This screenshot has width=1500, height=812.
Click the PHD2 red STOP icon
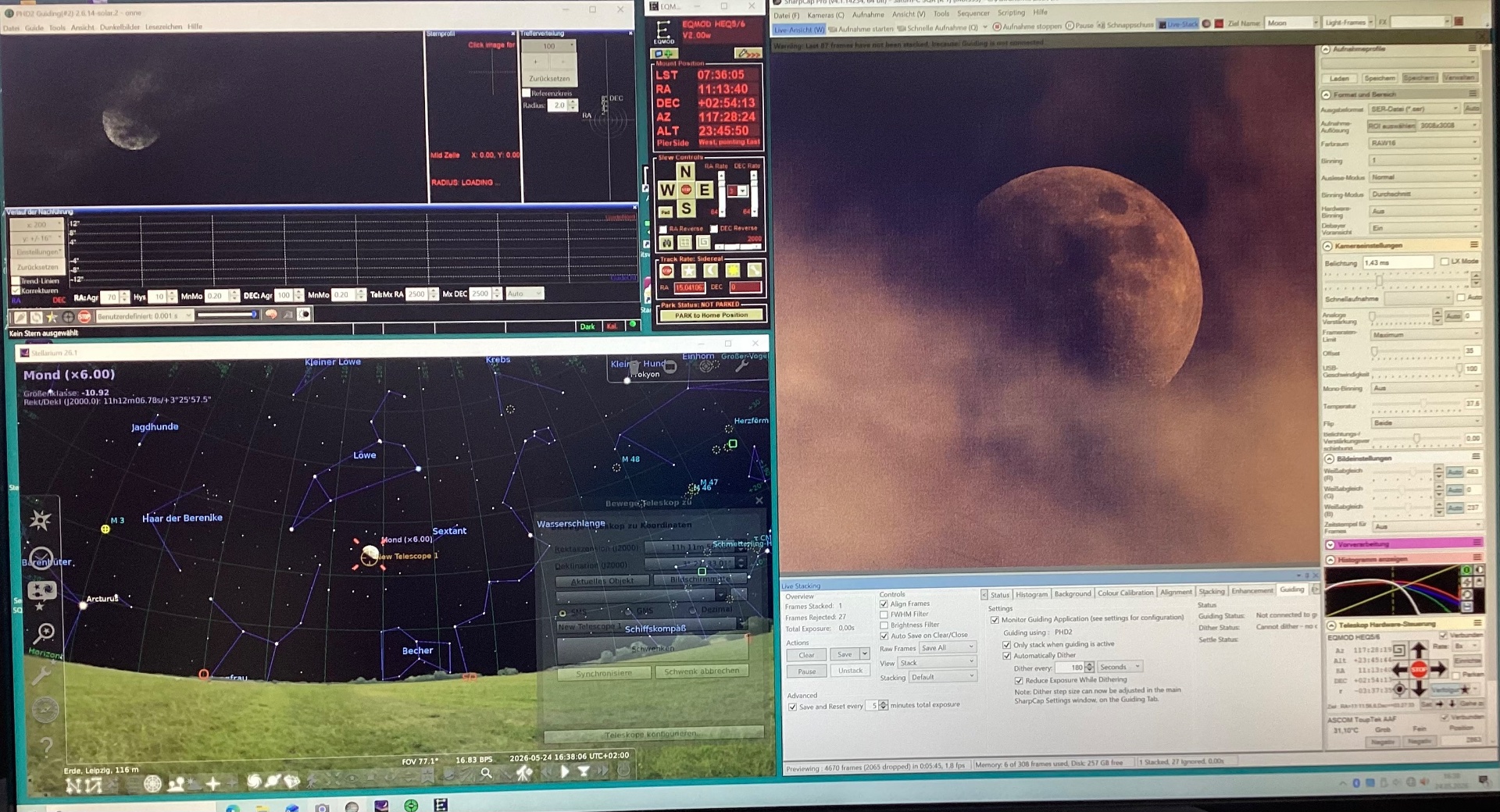coord(84,316)
